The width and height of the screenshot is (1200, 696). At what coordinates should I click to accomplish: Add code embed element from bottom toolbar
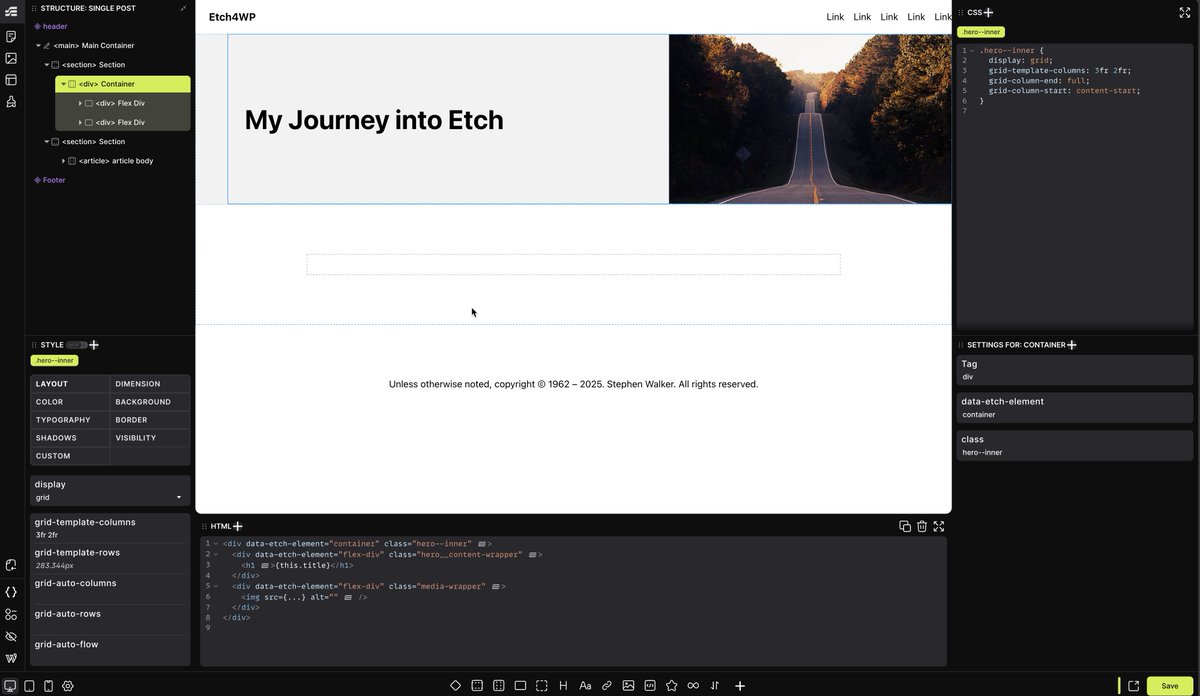[650, 686]
